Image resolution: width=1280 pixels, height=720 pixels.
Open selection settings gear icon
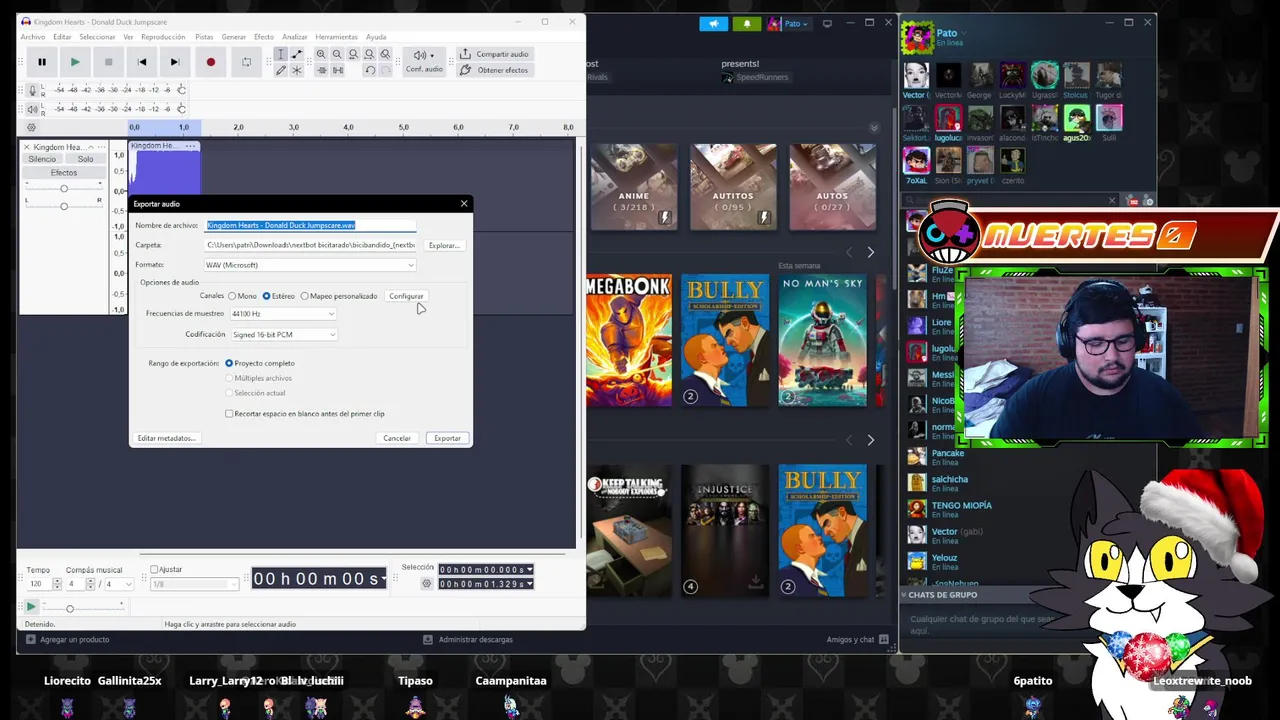coord(427,584)
